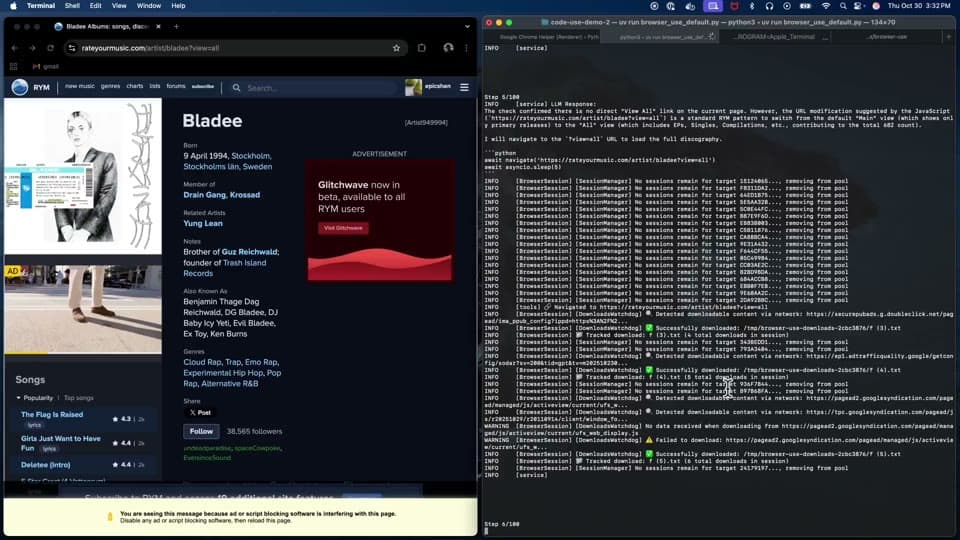Follow the artist Bladee

click(201, 432)
